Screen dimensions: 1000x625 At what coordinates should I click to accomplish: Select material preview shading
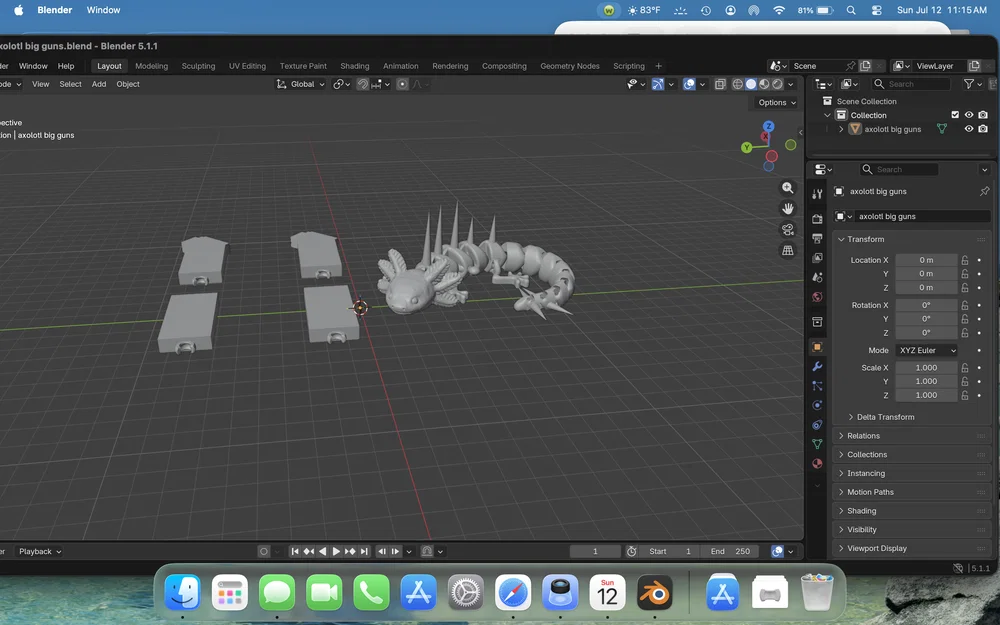[x=764, y=84]
